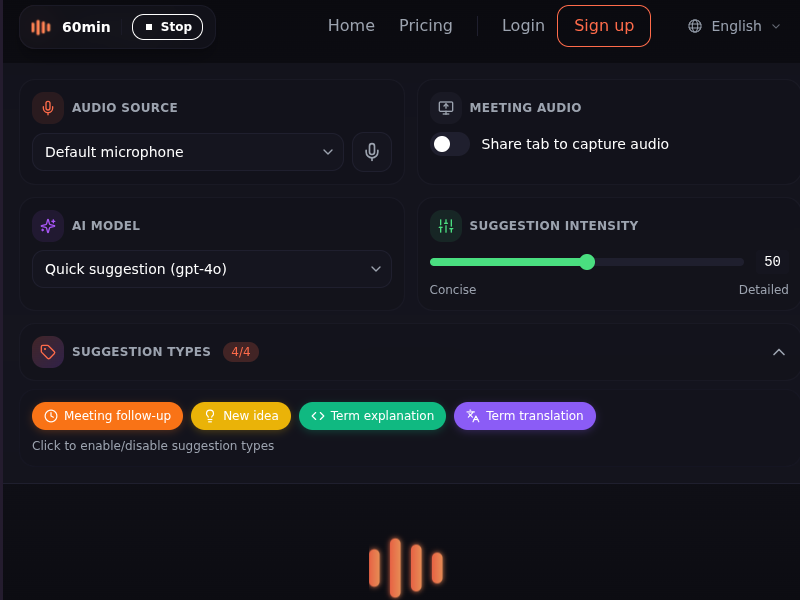Click the AI Model sparkle icon
This screenshot has height=600, width=800.
pyautogui.click(x=48, y=226)
